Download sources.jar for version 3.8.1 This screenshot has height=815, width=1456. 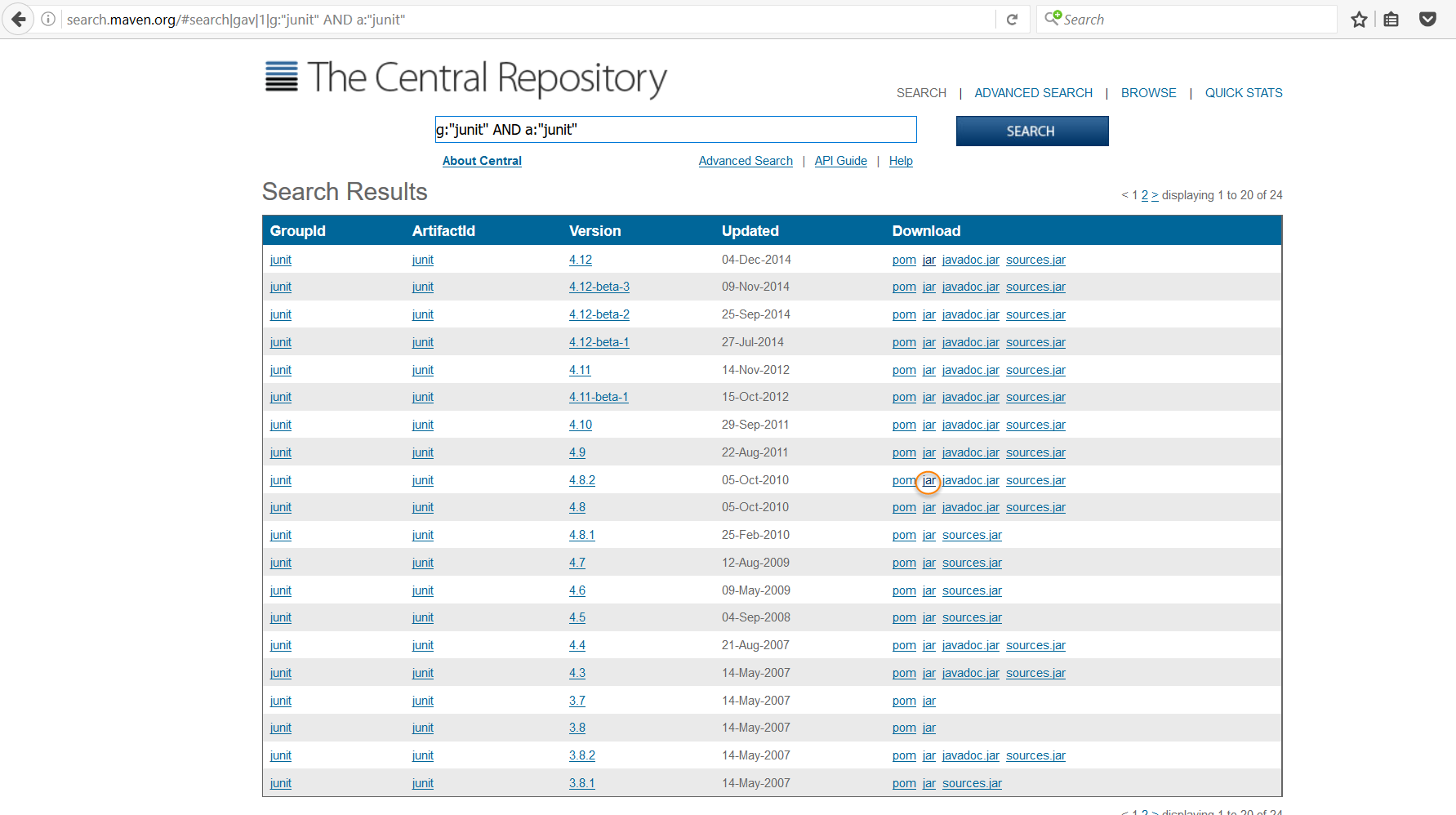tap(972, 783)
